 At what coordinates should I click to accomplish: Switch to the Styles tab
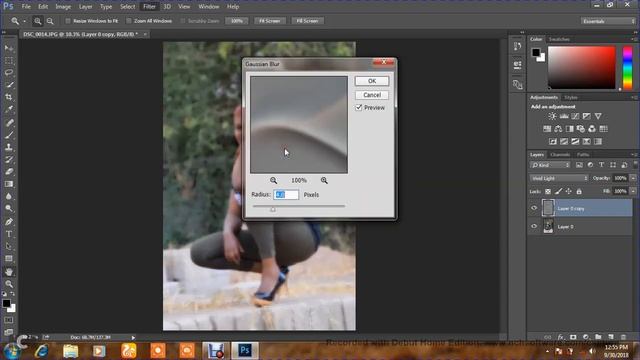tap(571, 98)
